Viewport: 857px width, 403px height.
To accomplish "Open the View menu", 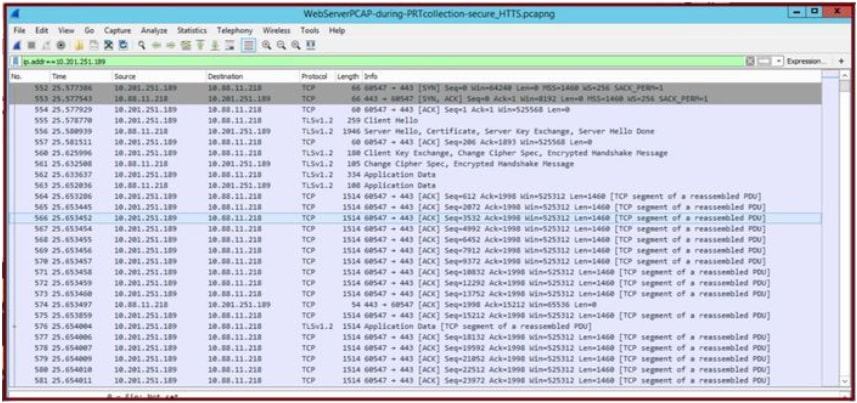I will click(x=66, y=31).
